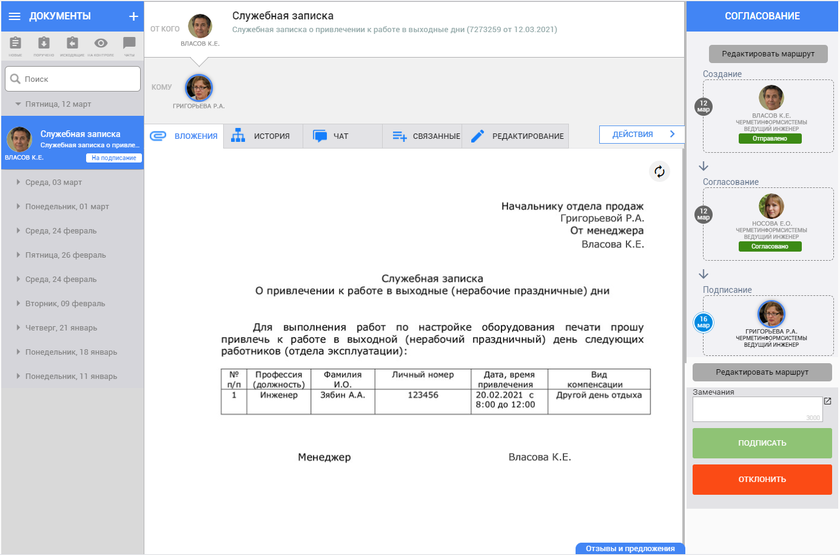The width and height of the screenshot is (840, 556).
Task: Click the plus icon to add a document
Action: [x=133, y=16]
